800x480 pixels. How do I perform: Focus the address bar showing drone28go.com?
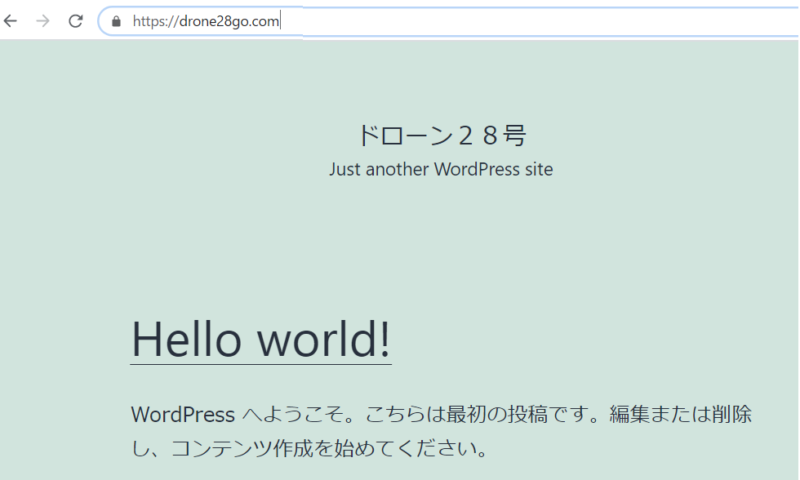click(449, 21)
